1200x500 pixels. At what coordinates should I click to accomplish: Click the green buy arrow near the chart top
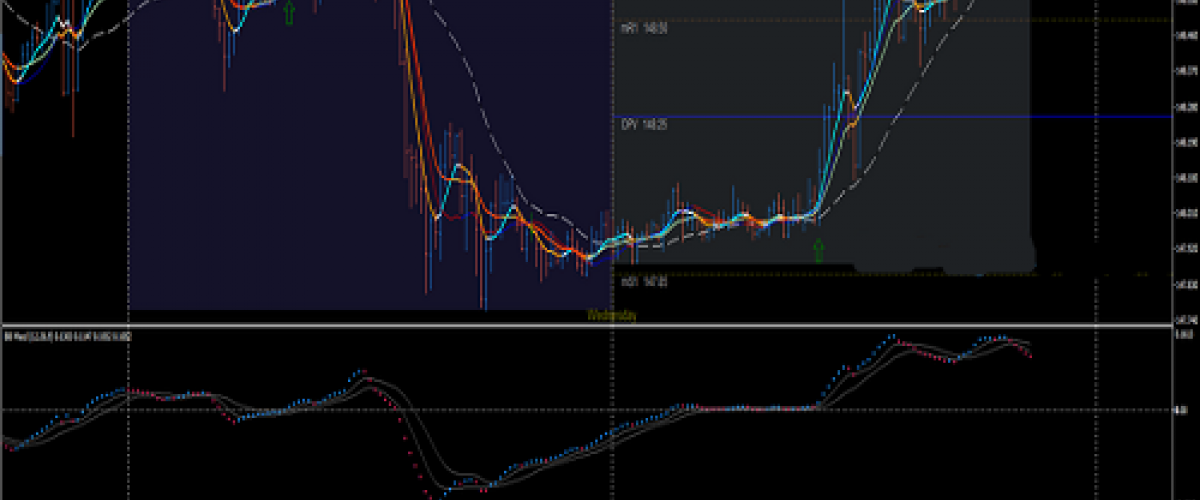tap(289, 12)
